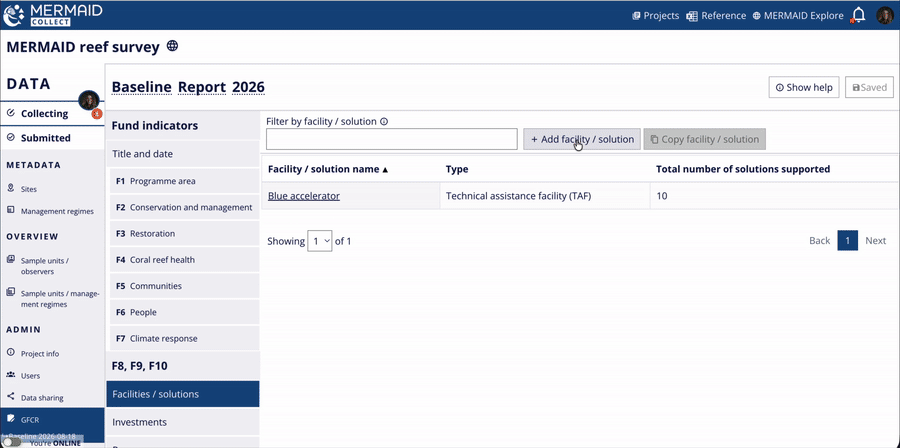900x448 pixels.
Task: Click the info icon beside the filter label
Action: [x=384, y=122]
